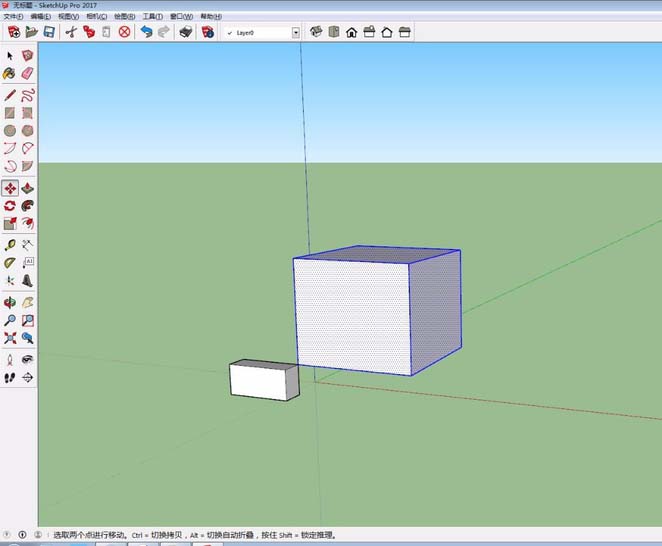
Task: Select the Rectangle tool
Action: click(x=10, y=113)
